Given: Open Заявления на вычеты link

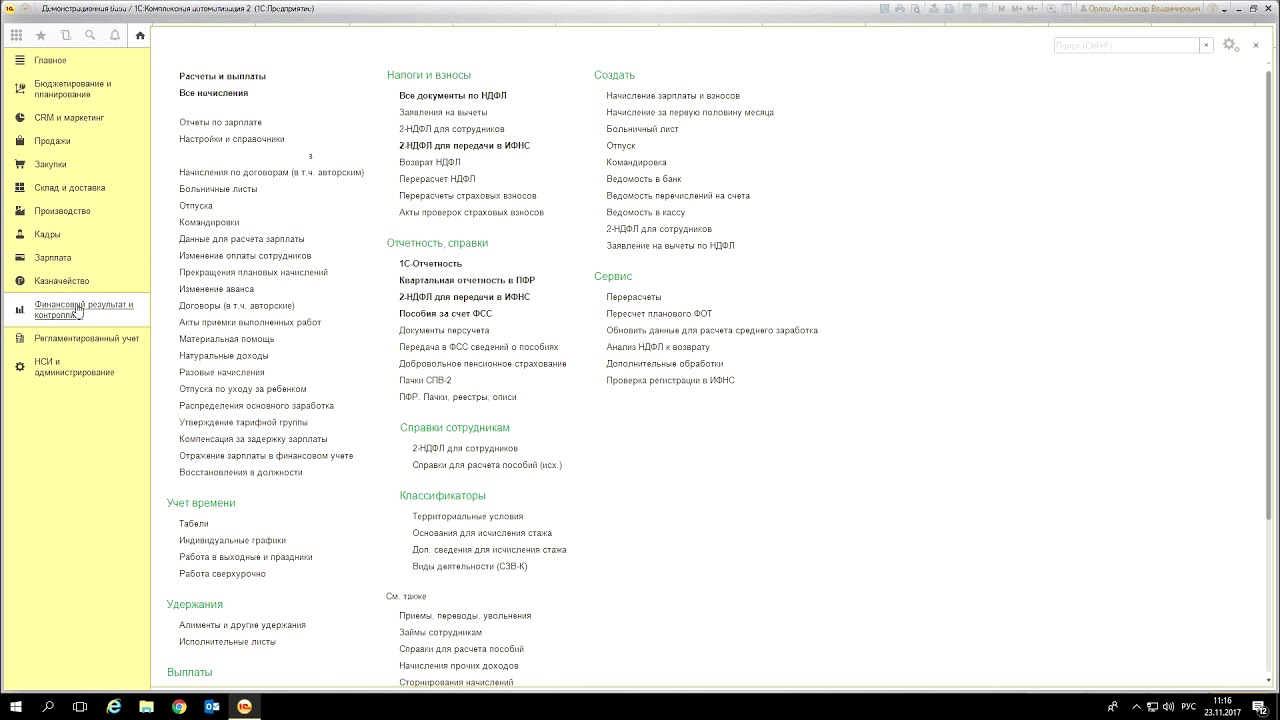Looking at the screenshot, I should (x=443, y=112).
